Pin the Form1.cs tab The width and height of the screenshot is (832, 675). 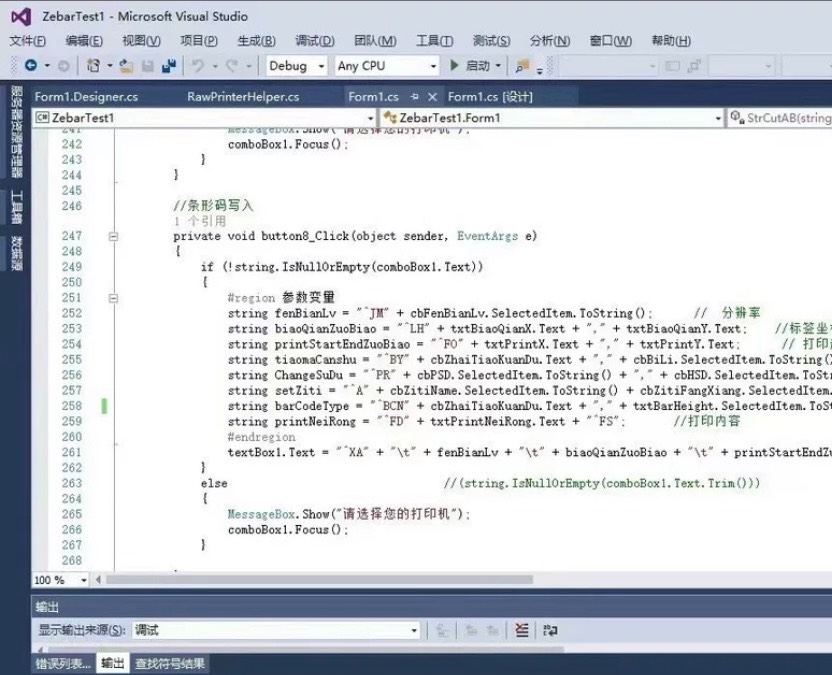[x=415, y=97]
